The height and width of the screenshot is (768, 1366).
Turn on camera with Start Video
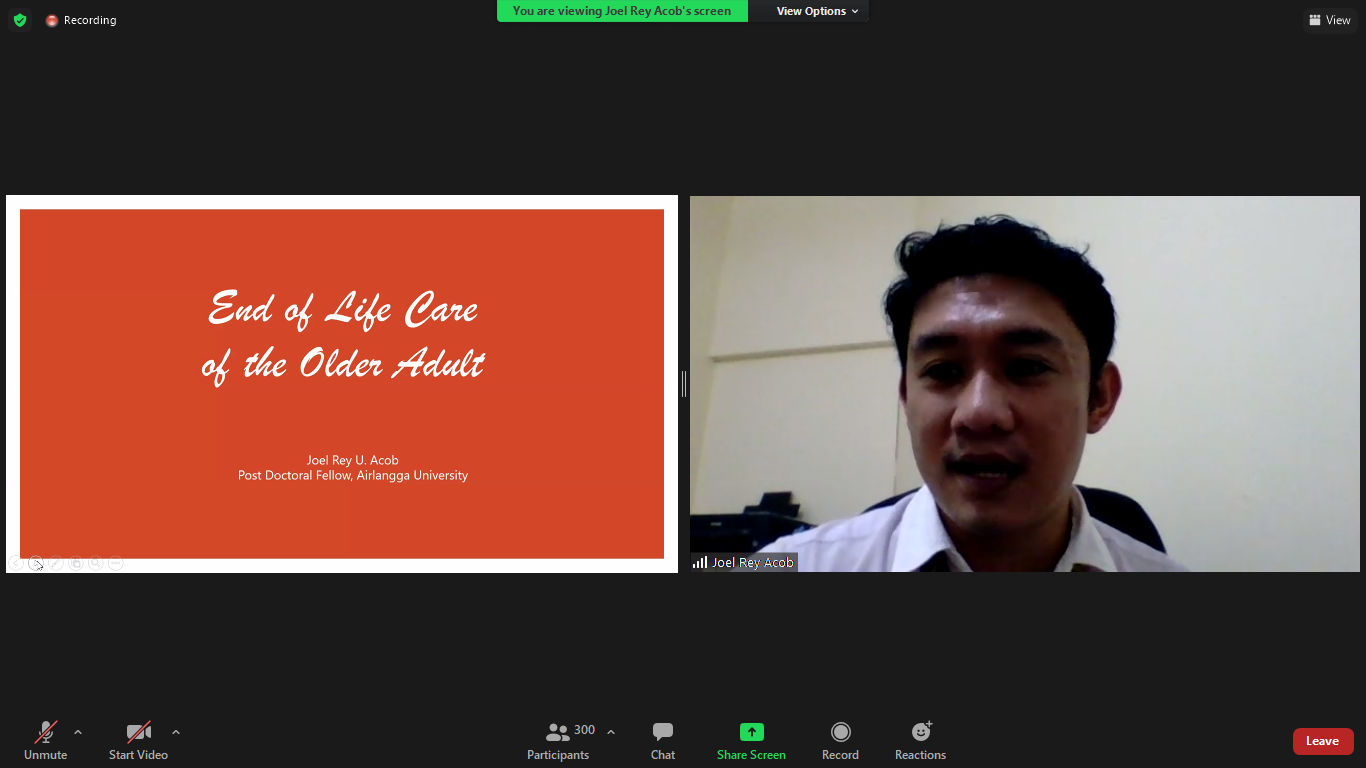pos(138,740)
